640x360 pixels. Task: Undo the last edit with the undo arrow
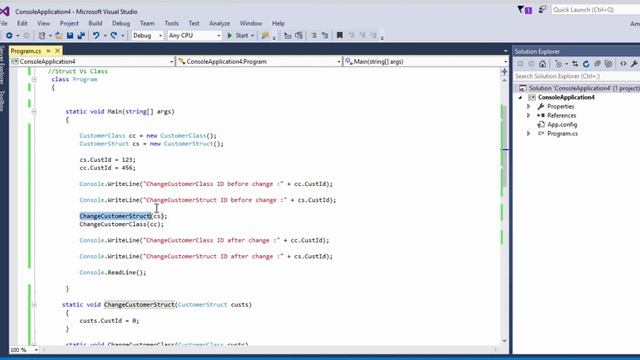(96, 36)
